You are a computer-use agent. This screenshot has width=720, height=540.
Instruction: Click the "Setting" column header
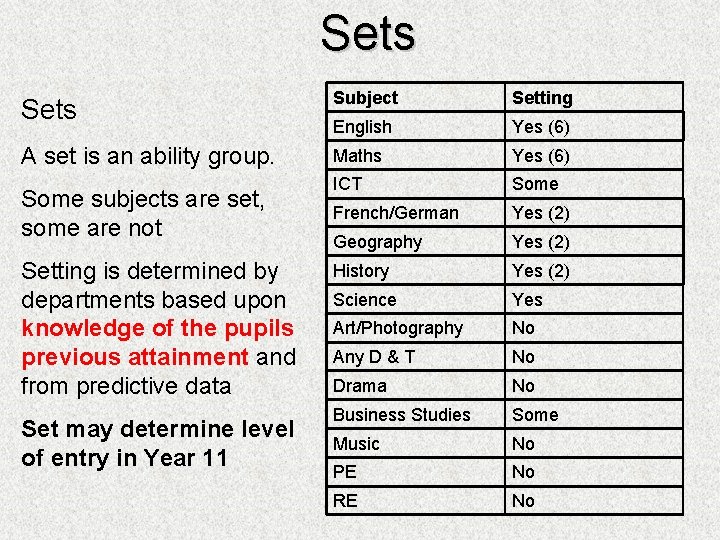pyautogui.click(x=542, y=98)
